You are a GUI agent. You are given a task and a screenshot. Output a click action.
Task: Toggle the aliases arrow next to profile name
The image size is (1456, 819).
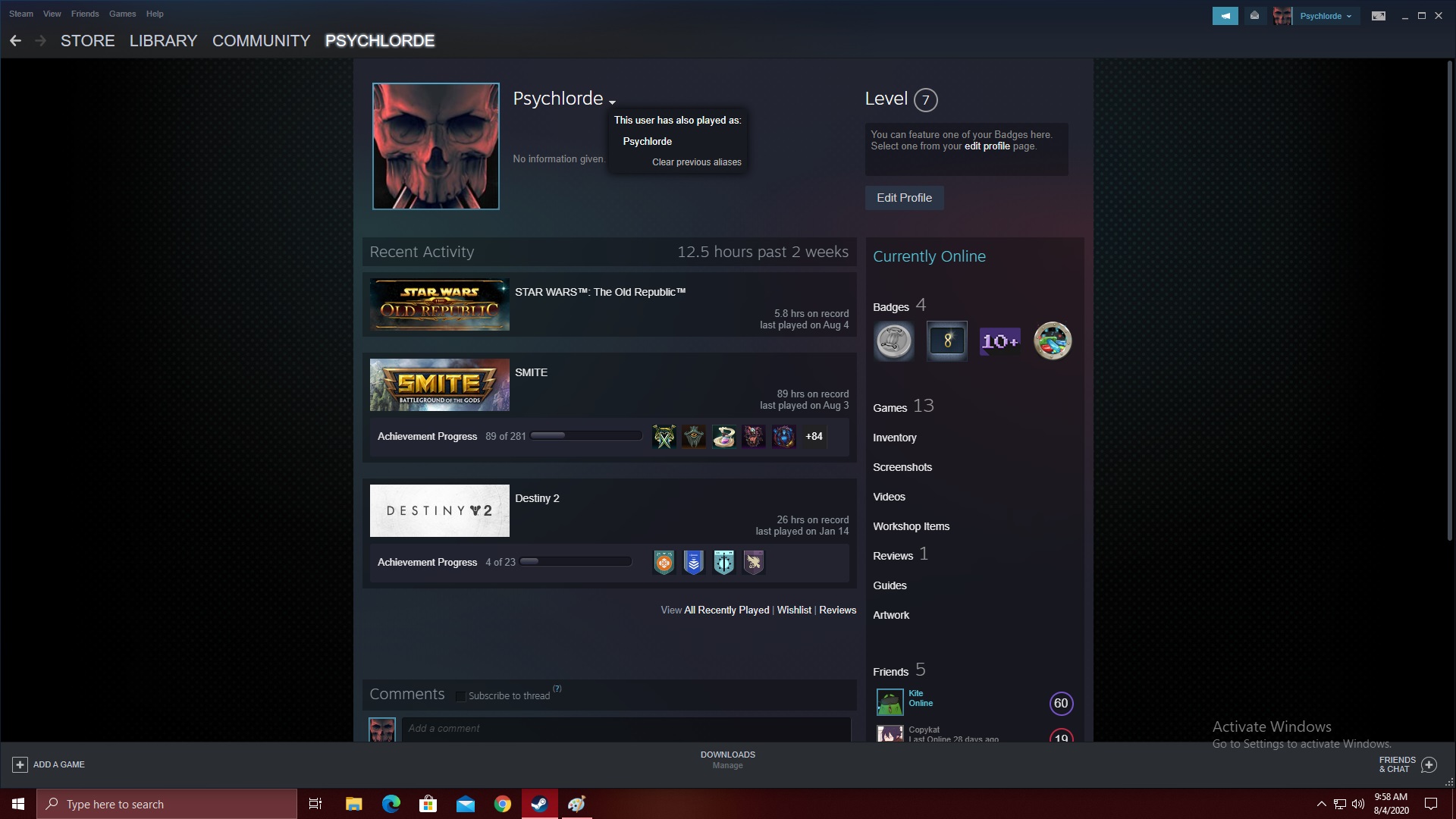(x=612, y=102)
